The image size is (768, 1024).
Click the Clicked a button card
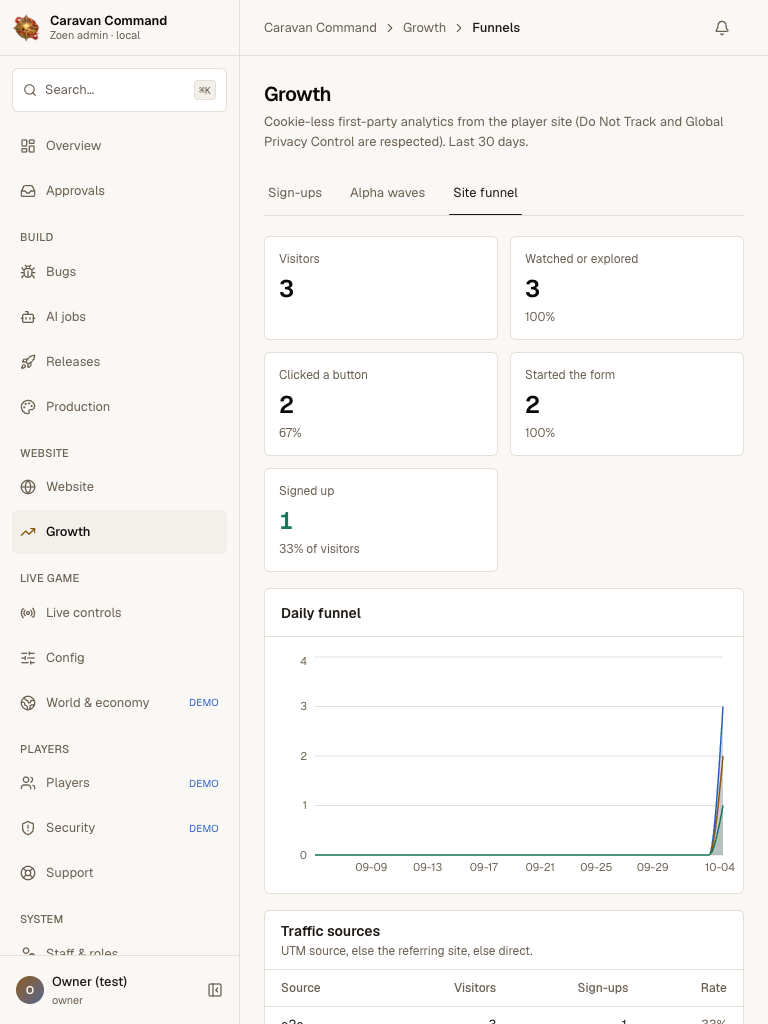[x=381, y=404]
